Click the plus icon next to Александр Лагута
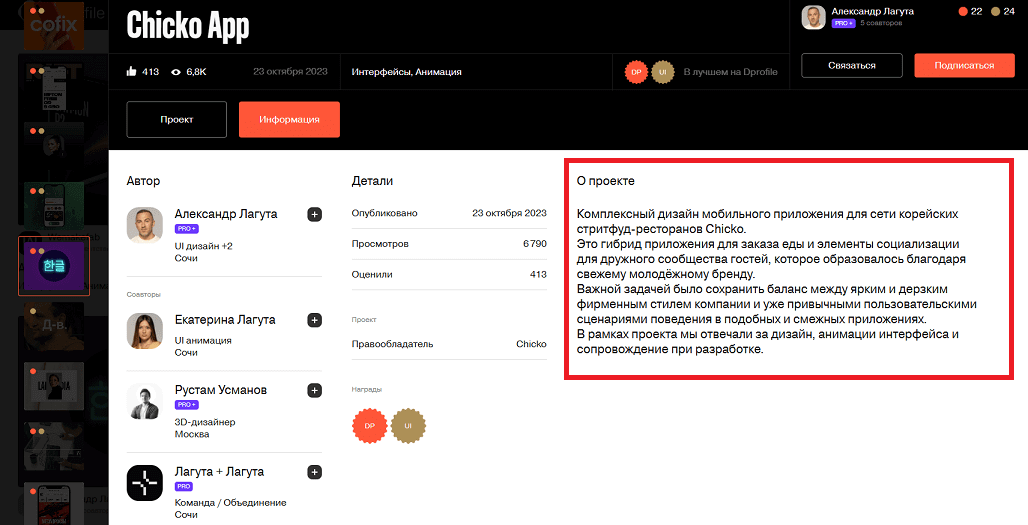Viewport: 1028px width, 525px height. coord(315,214)
